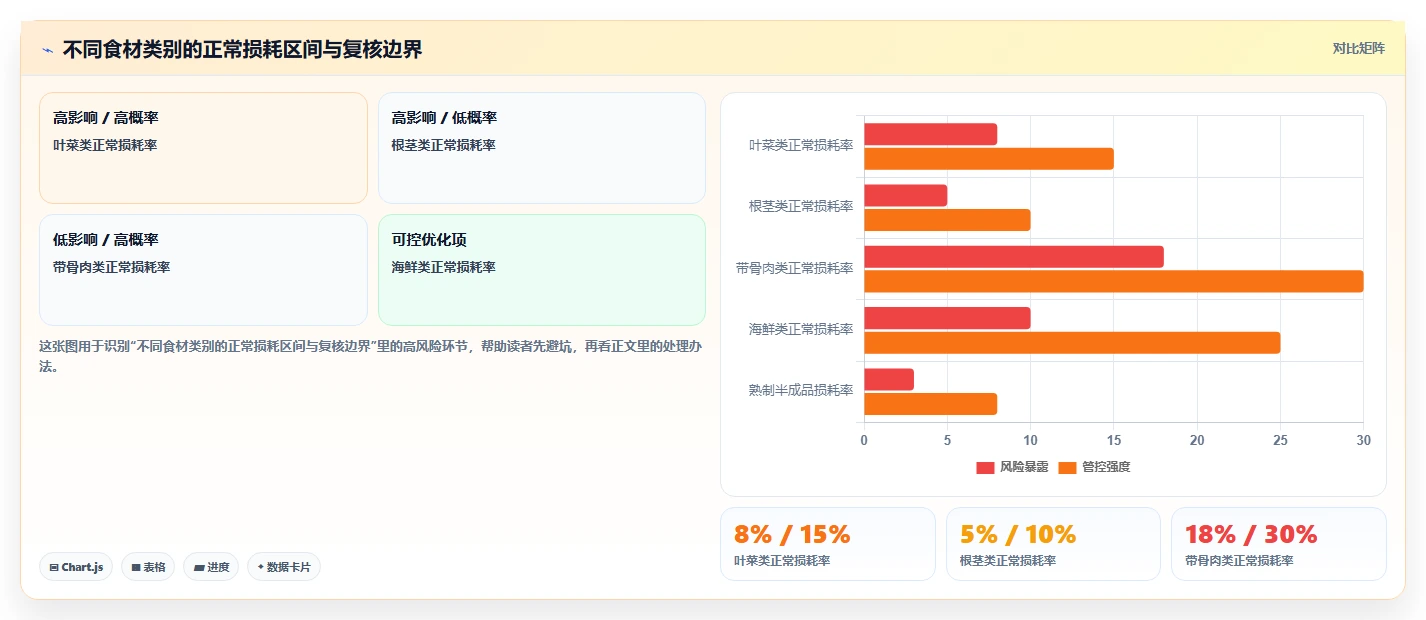The width and height of the screenshot is (1426, 620).
Task: Click 带骨肉类正常损耗率 under the 18% / 30% value
Action: (1239, 561)
